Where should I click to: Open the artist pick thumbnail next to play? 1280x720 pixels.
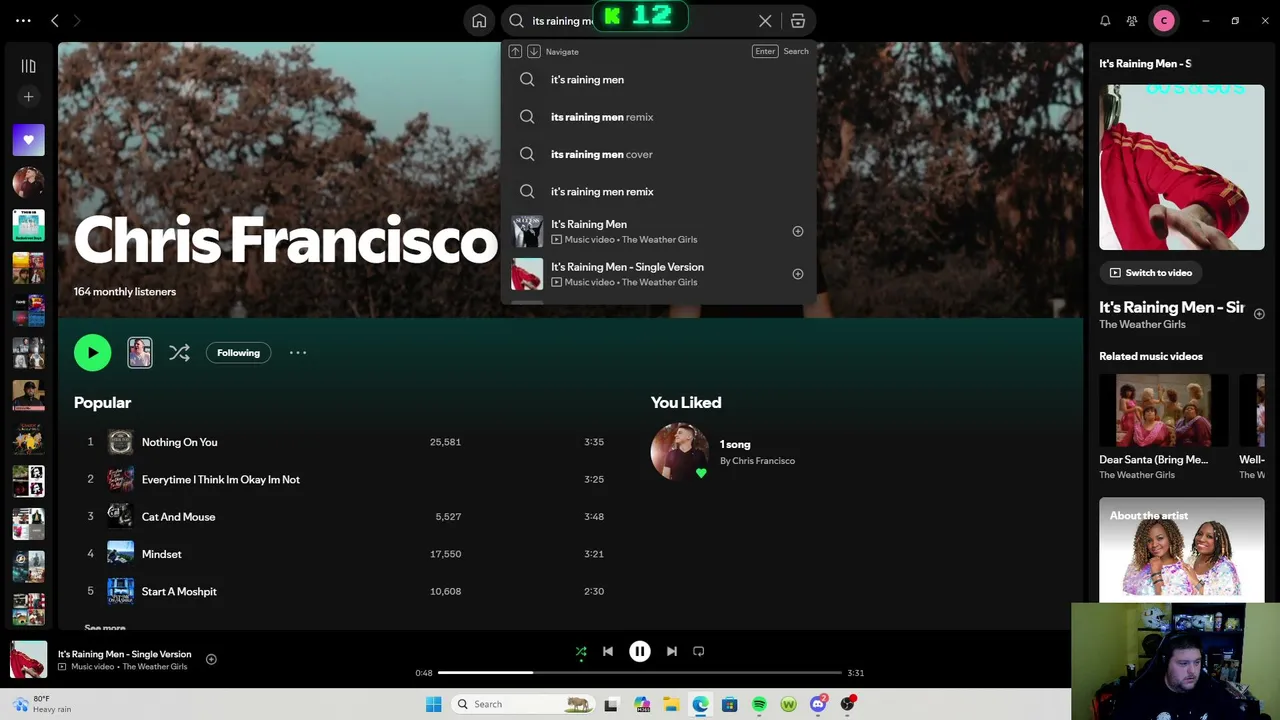(x=140, y=352)
